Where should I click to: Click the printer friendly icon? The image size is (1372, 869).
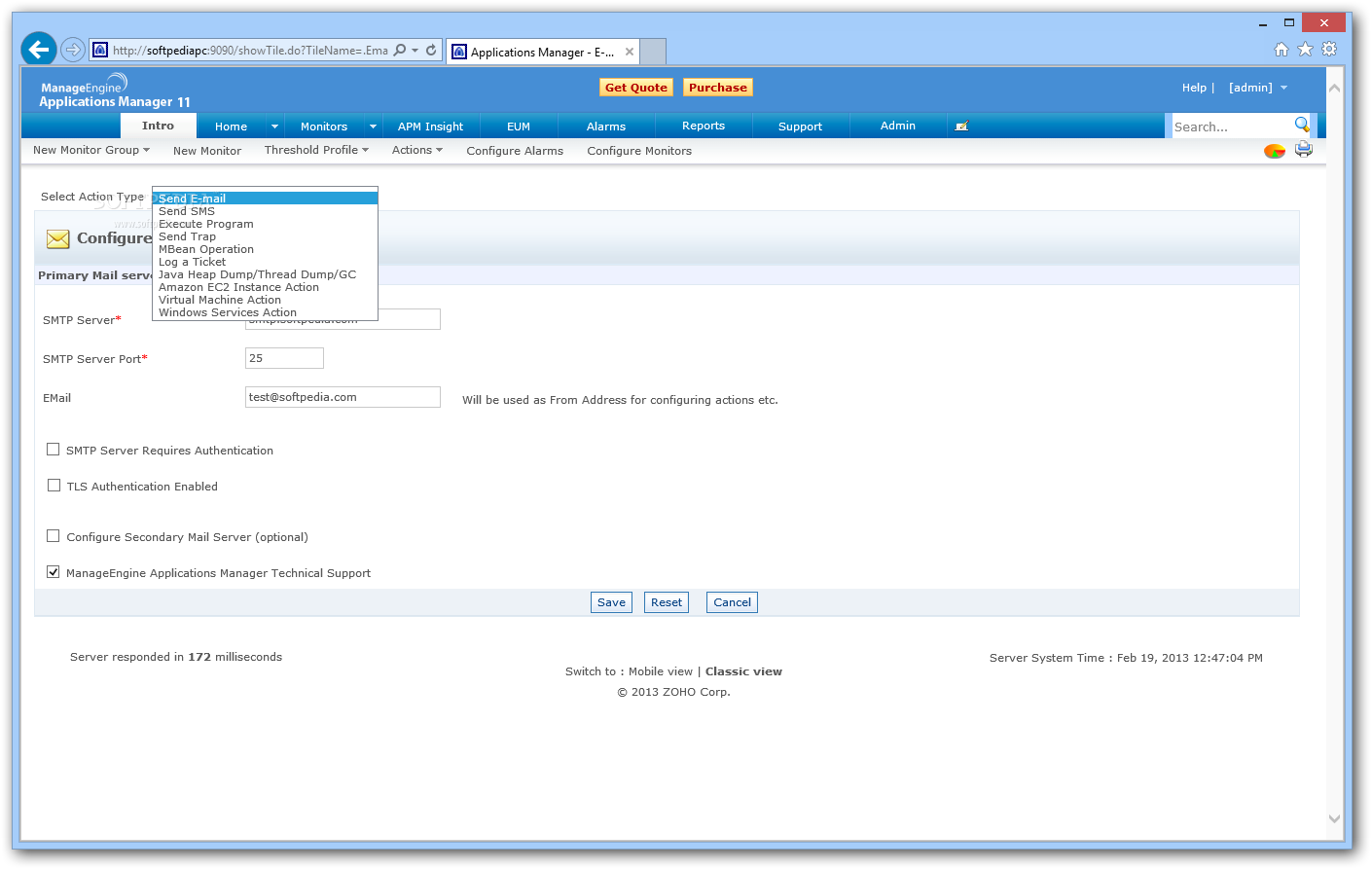click(x=1304, y=150)
